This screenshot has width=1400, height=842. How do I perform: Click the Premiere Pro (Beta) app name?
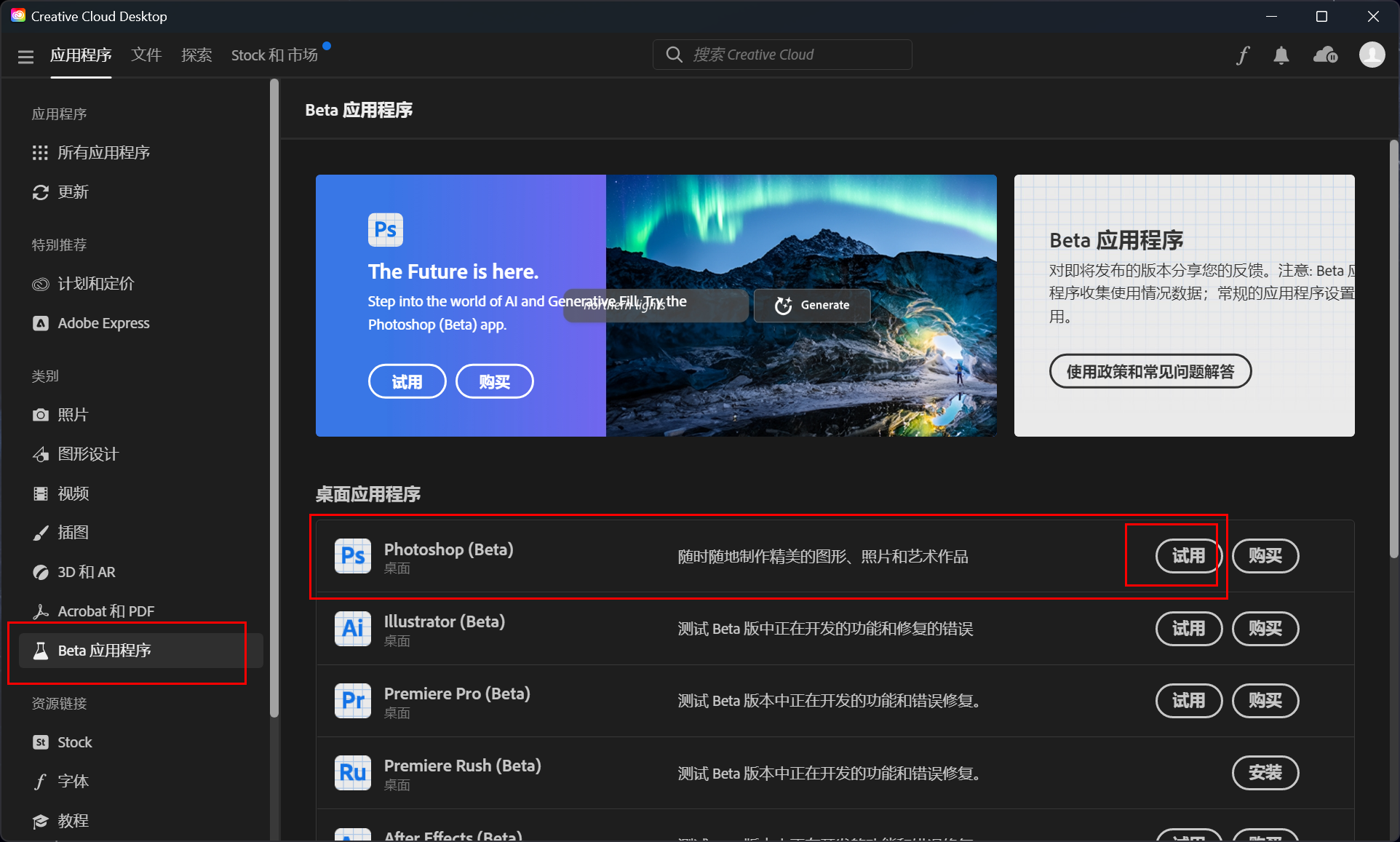point(457,694)
